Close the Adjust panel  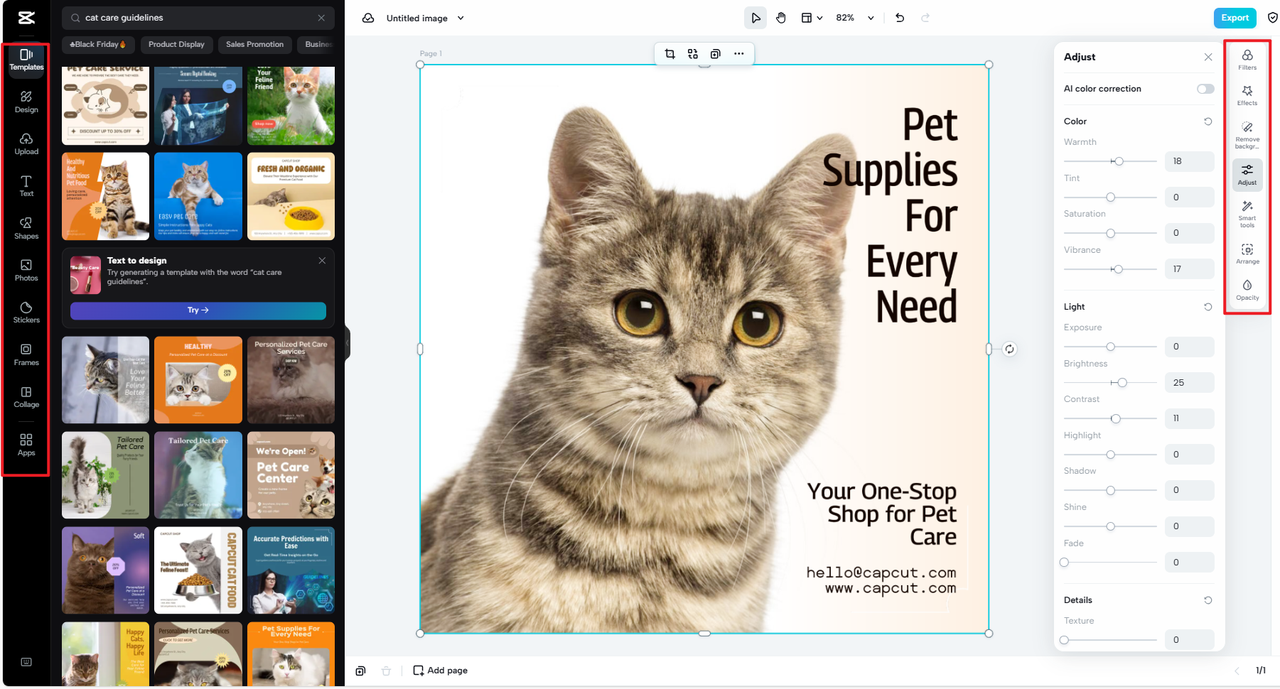1208,57
